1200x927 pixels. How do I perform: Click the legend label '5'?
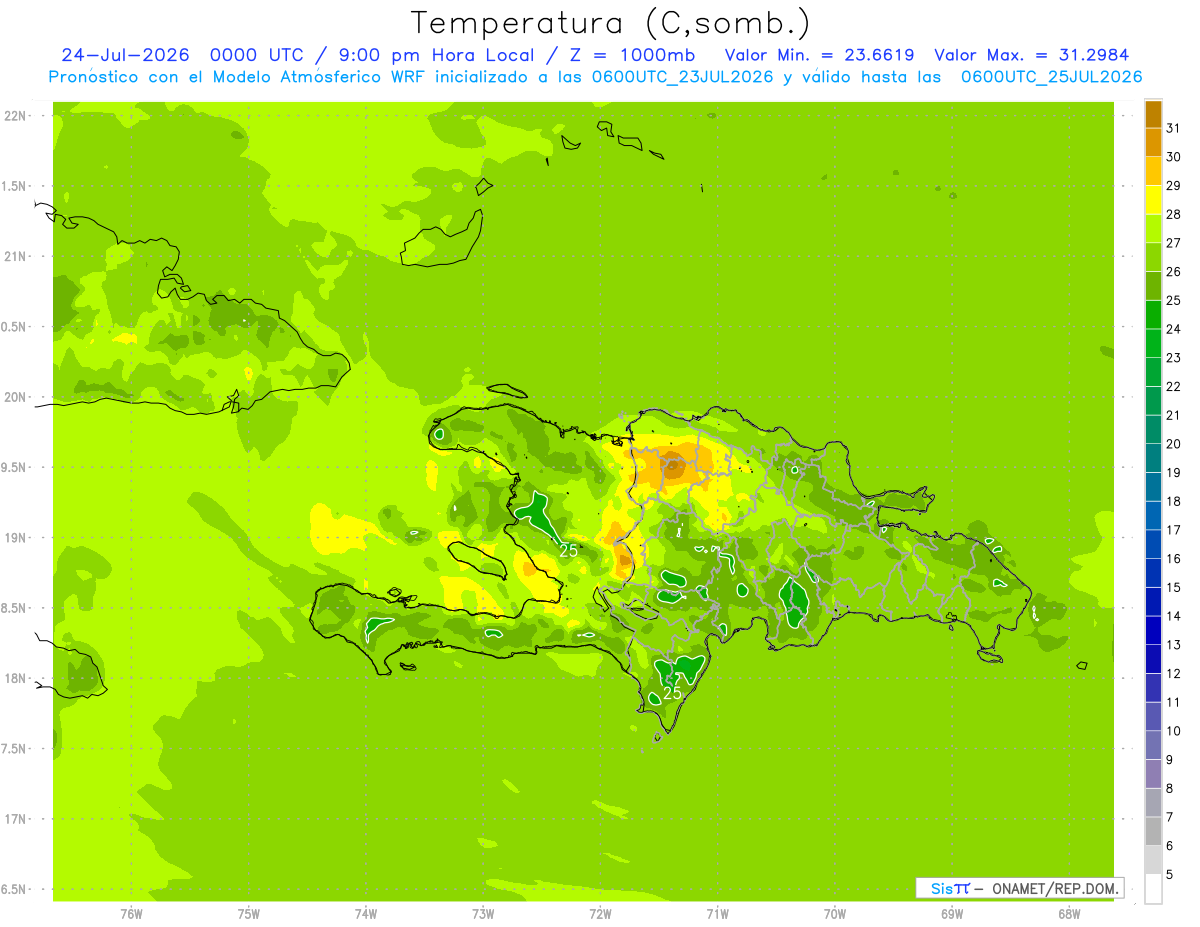[x=1170, y=874]
